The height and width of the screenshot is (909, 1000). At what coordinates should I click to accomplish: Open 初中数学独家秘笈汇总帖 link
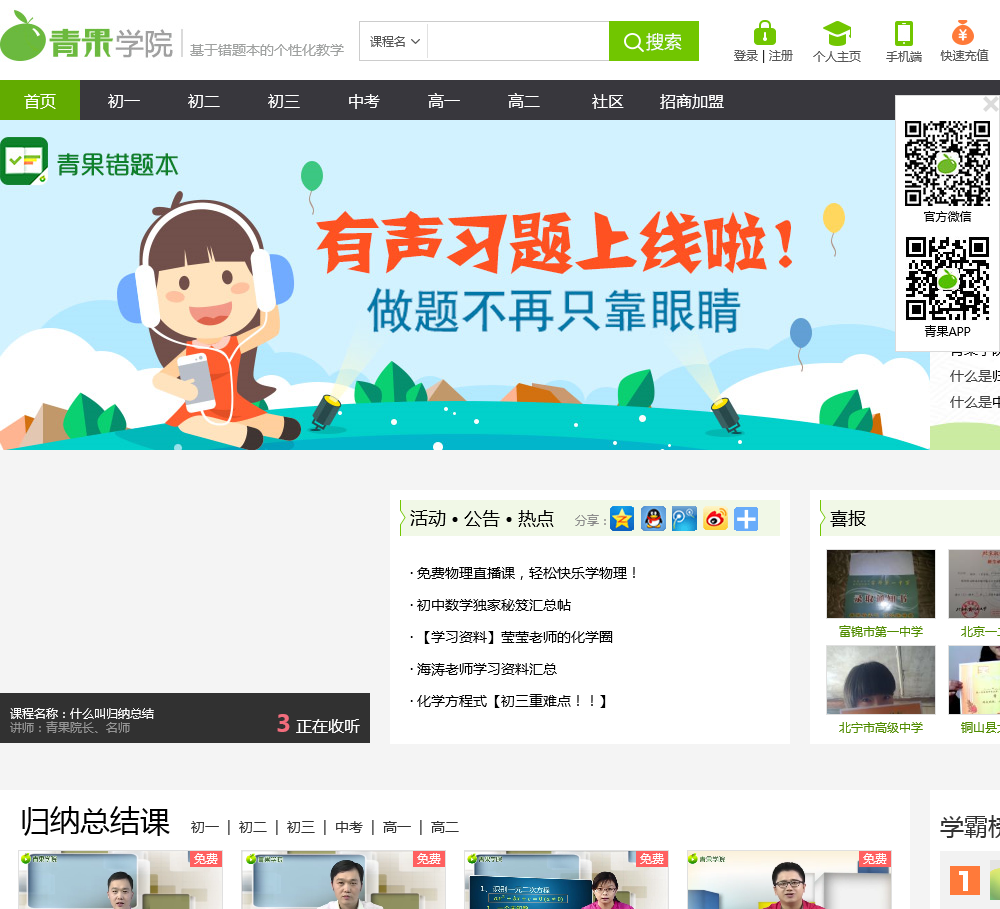[x=494, y=605]
